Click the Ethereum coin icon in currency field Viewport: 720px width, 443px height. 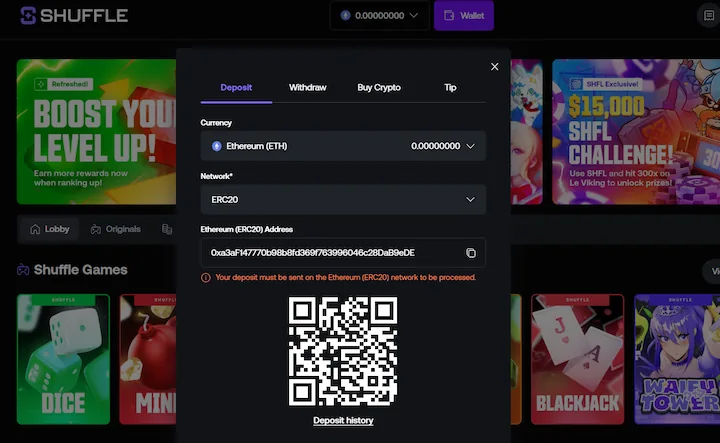(x=216, y=146)
